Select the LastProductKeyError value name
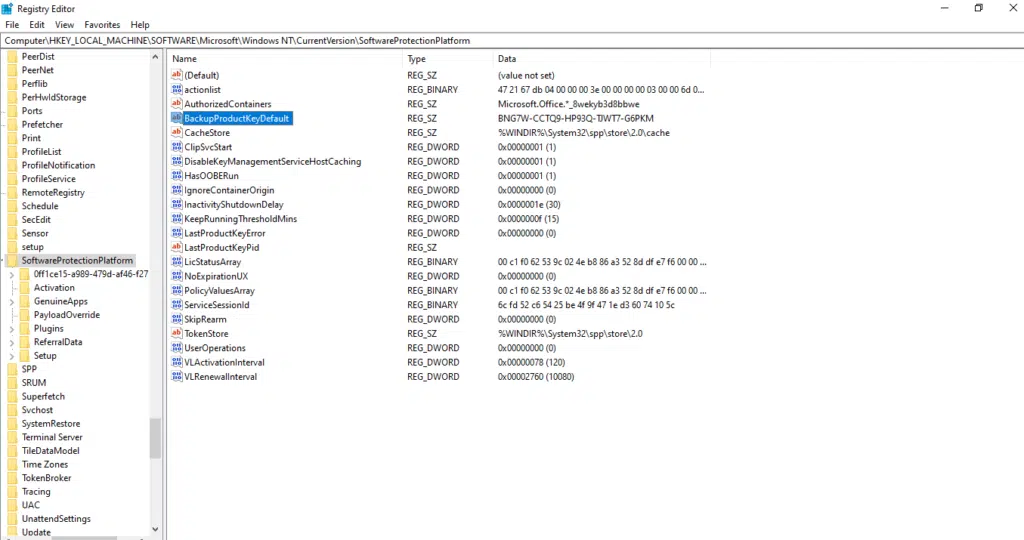The width and height of the screenshot is (1024, 540). (225, 233)
